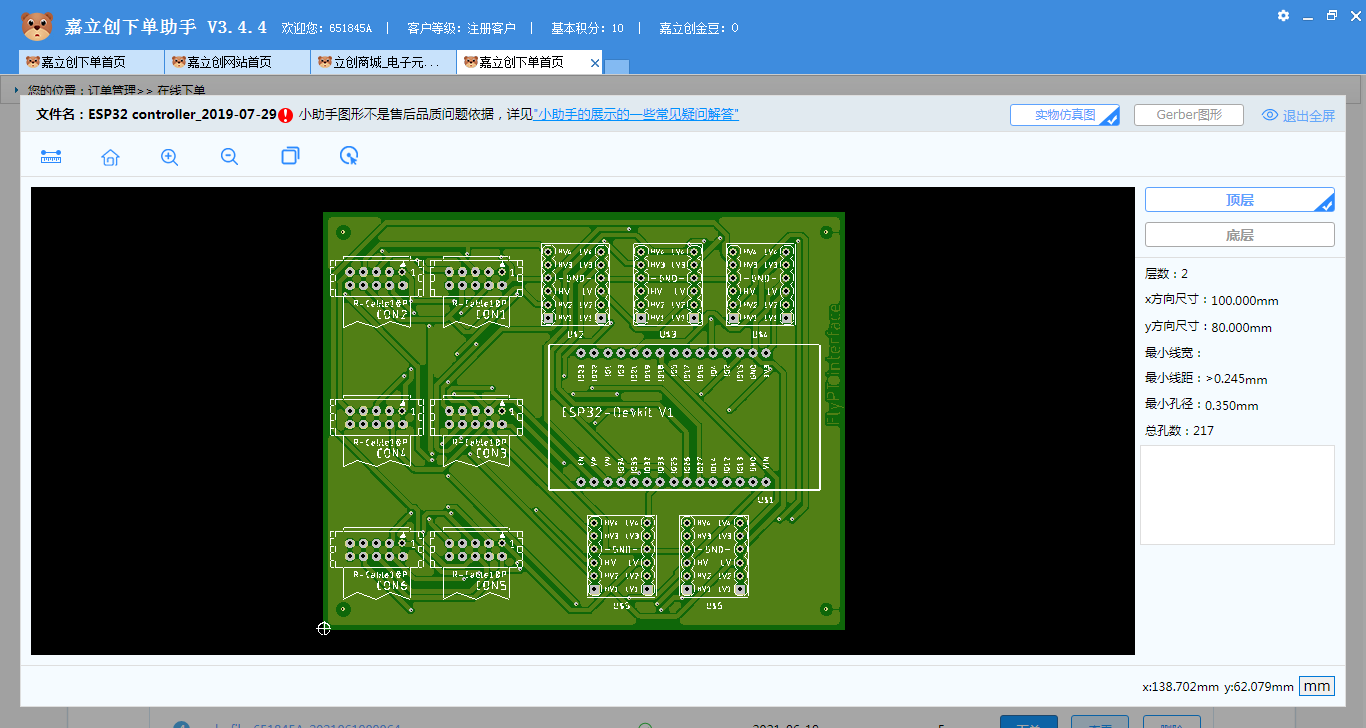
Task: Click the CON4 connector on the PCB
Action: 376,430
